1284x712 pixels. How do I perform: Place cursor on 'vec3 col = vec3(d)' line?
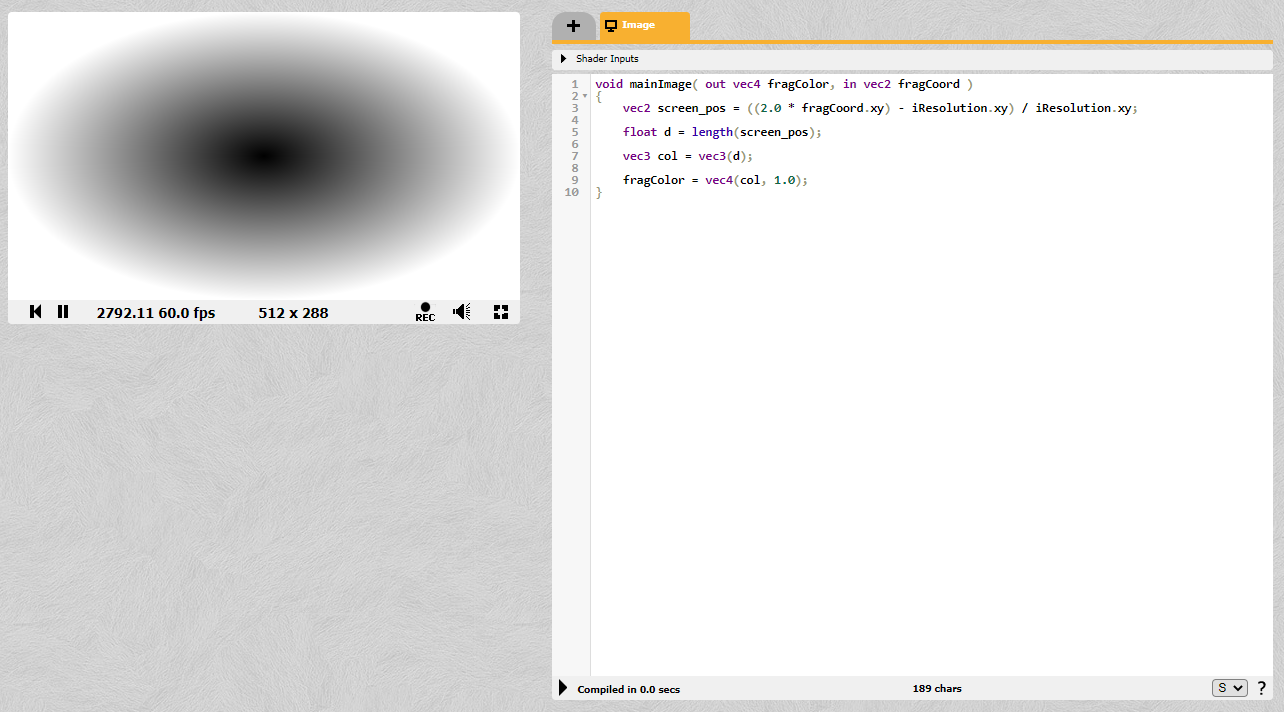(687, 156)
